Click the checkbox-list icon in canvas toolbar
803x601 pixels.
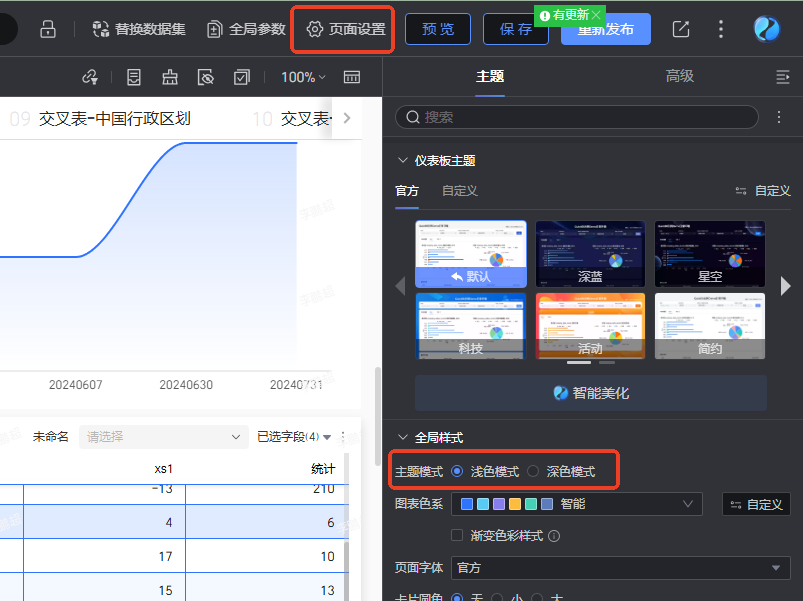coord(241,77)
